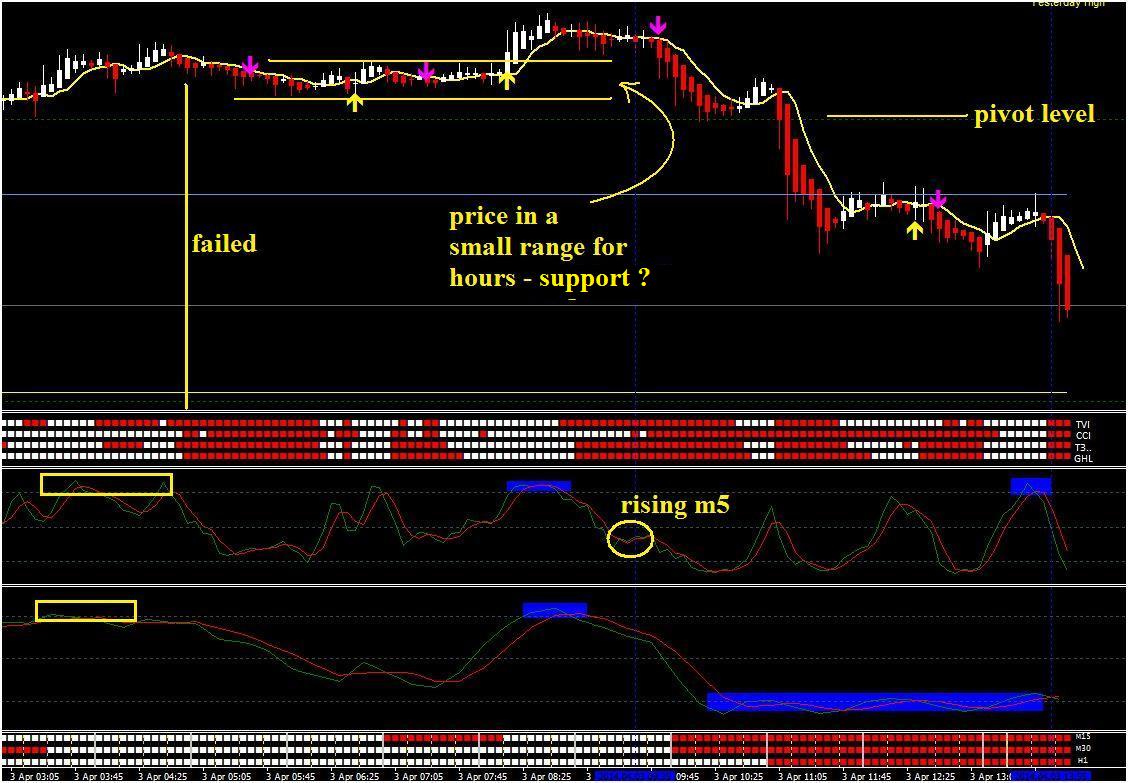Screen dimensions: 1128x783
Task: Click the yellow circle marking rising m5
Action: [x=630, y=539]
